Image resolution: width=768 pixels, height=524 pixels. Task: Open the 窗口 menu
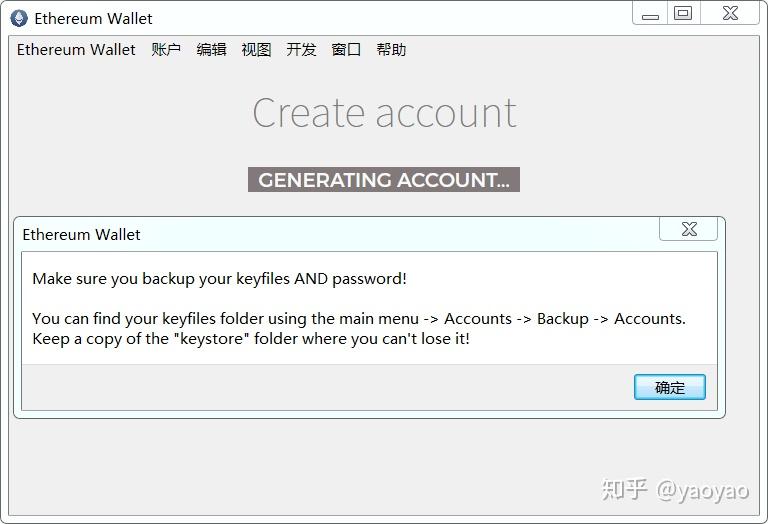pos(346,49)
